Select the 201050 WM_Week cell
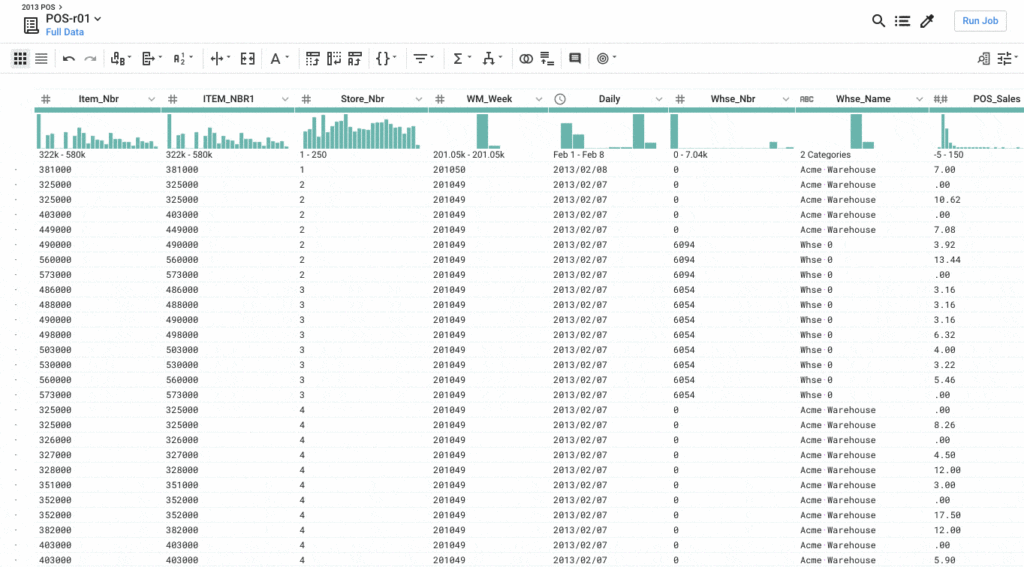The height and width of the screenshot is (567, 1024). (449, 170)
